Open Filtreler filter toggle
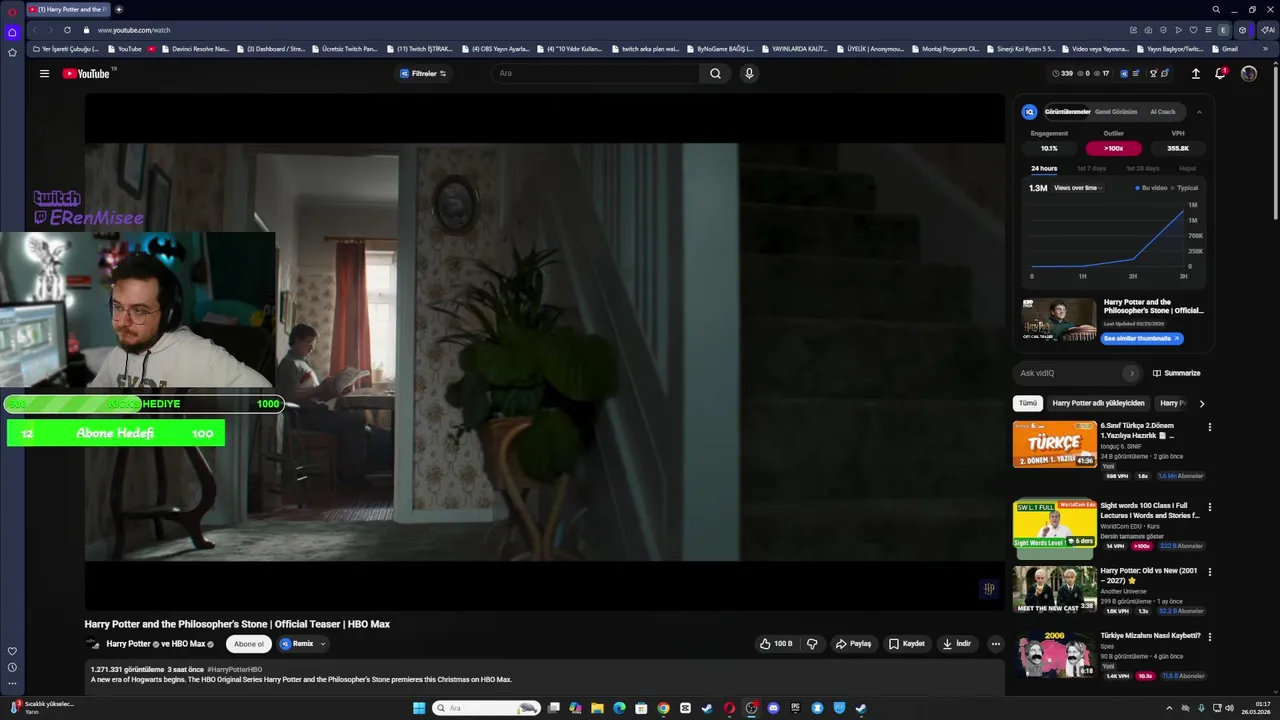 [x=423, y=73]
